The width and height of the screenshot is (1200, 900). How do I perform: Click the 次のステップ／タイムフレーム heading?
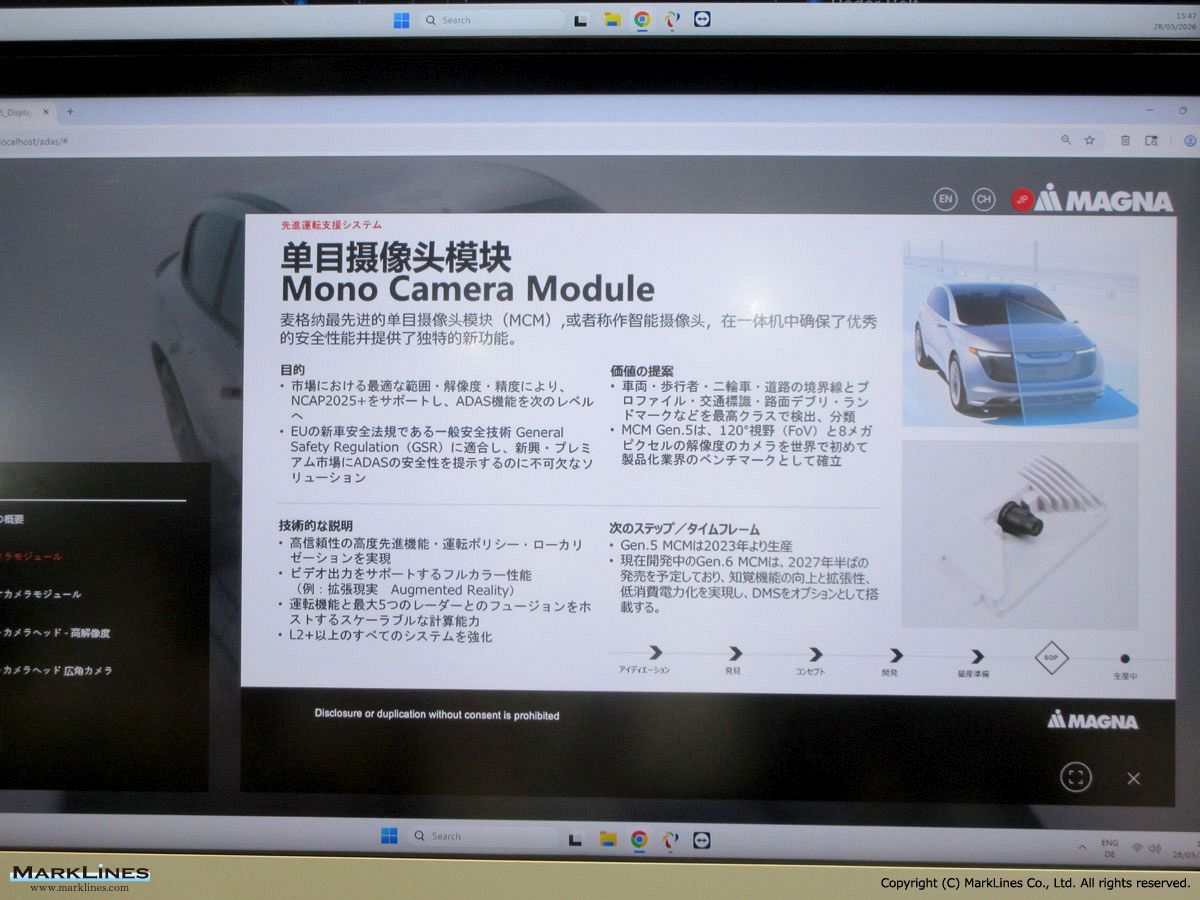click(684, 528)
